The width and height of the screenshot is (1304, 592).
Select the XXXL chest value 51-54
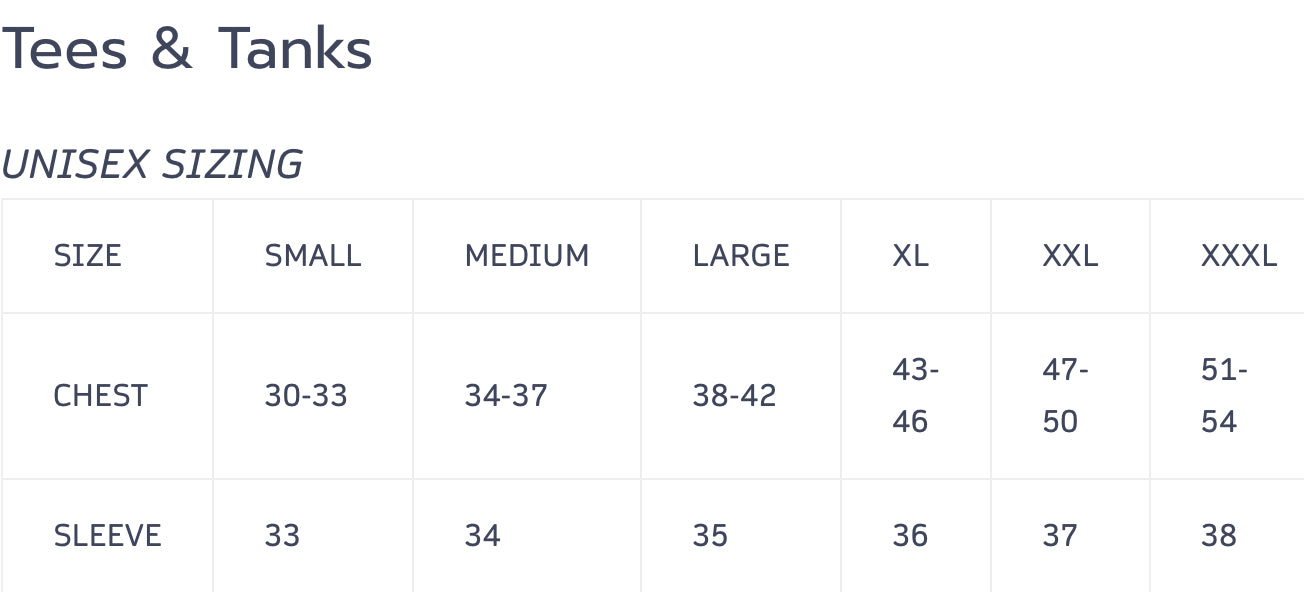point(1224,396)
